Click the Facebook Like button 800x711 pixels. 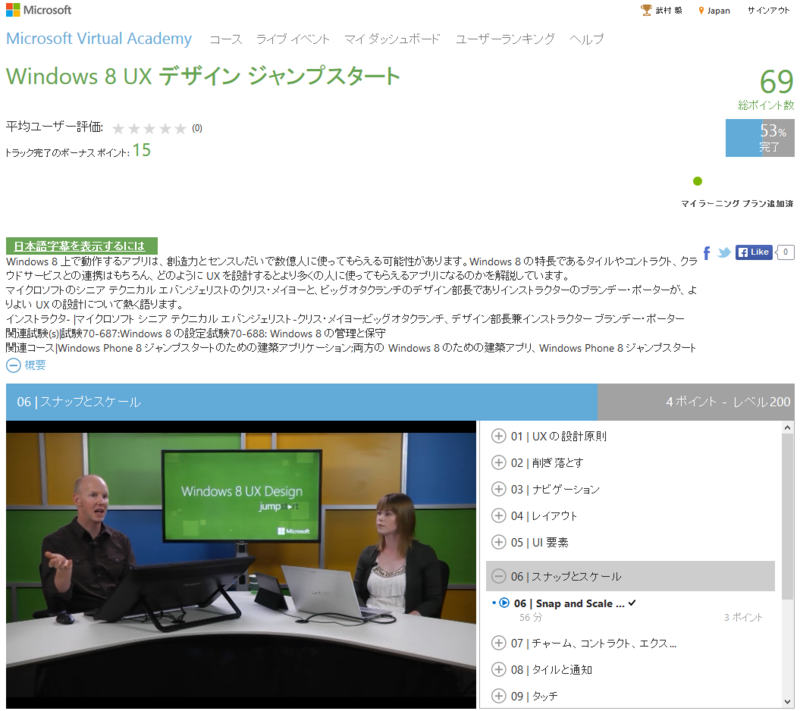click(754, 252)
